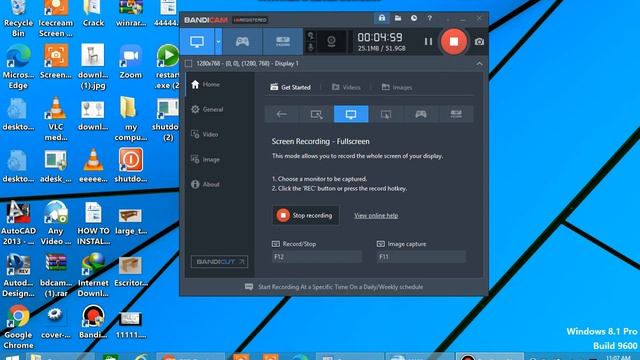This screenshot has width=640, height=360.
Task: Select the Escritor desk image file
Action: [131, 270]
